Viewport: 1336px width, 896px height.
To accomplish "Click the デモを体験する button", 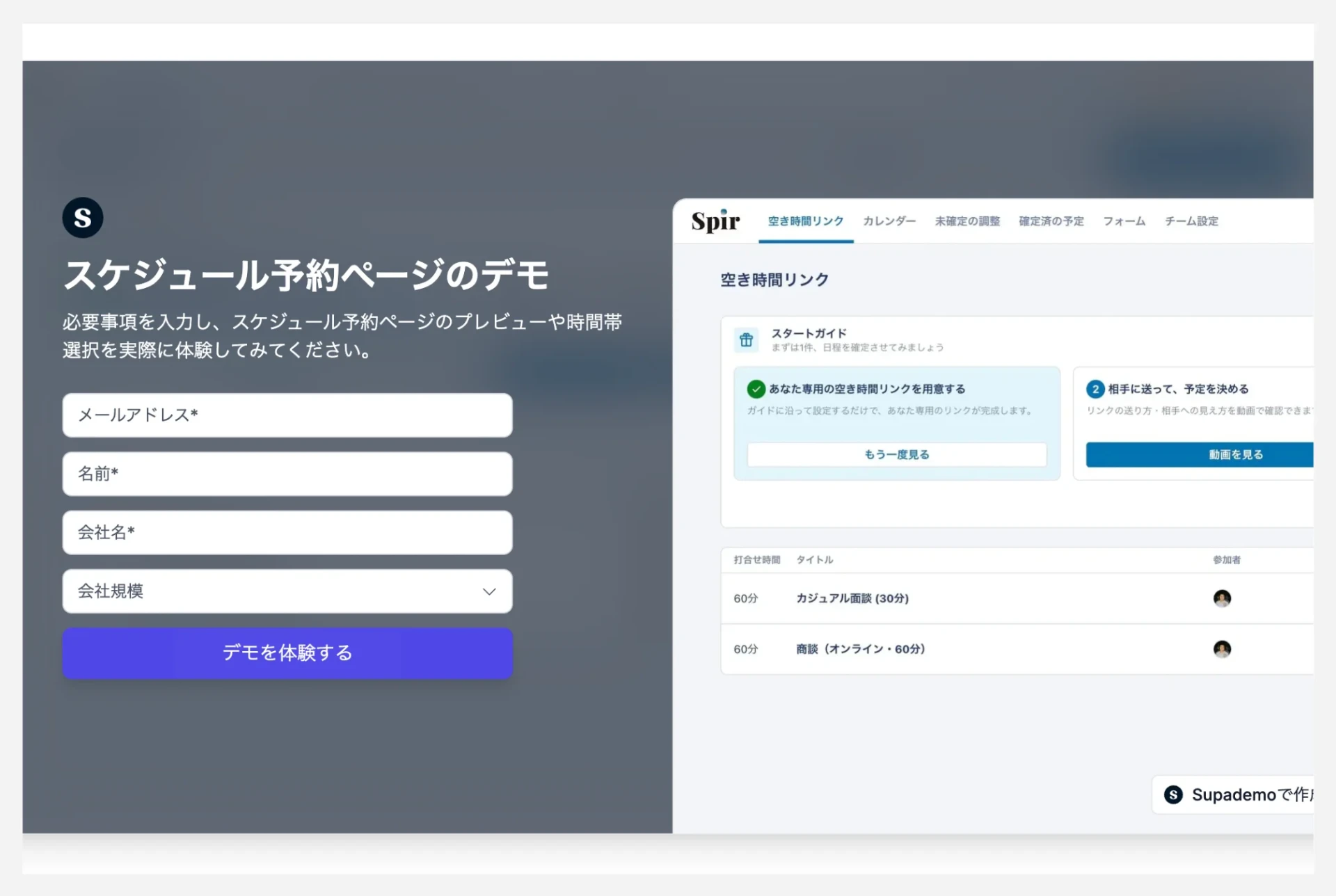I will (x=287, y=653).
